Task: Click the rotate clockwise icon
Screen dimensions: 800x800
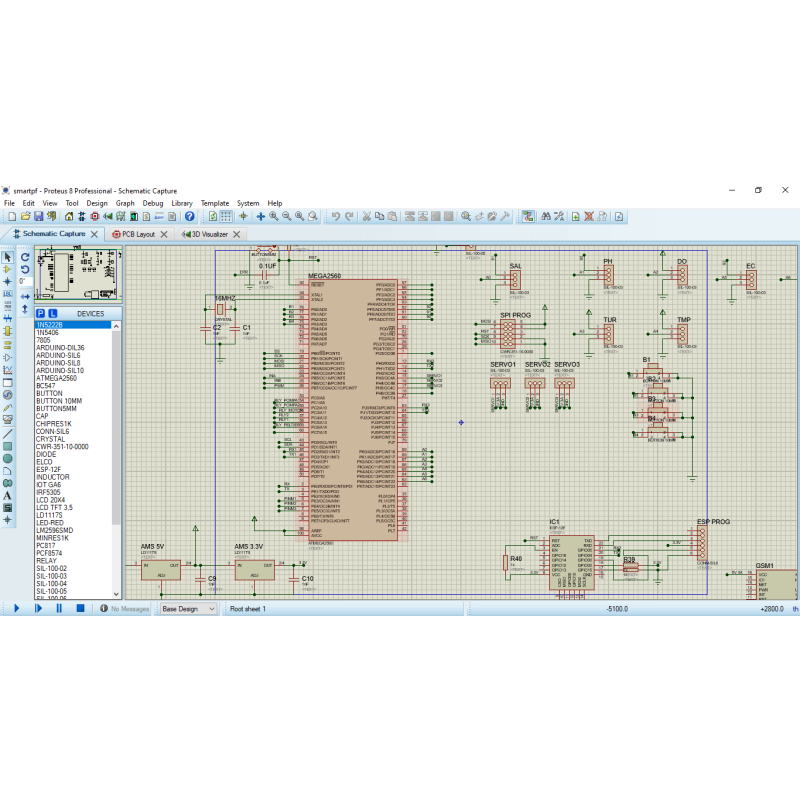Action: [25, 256]
